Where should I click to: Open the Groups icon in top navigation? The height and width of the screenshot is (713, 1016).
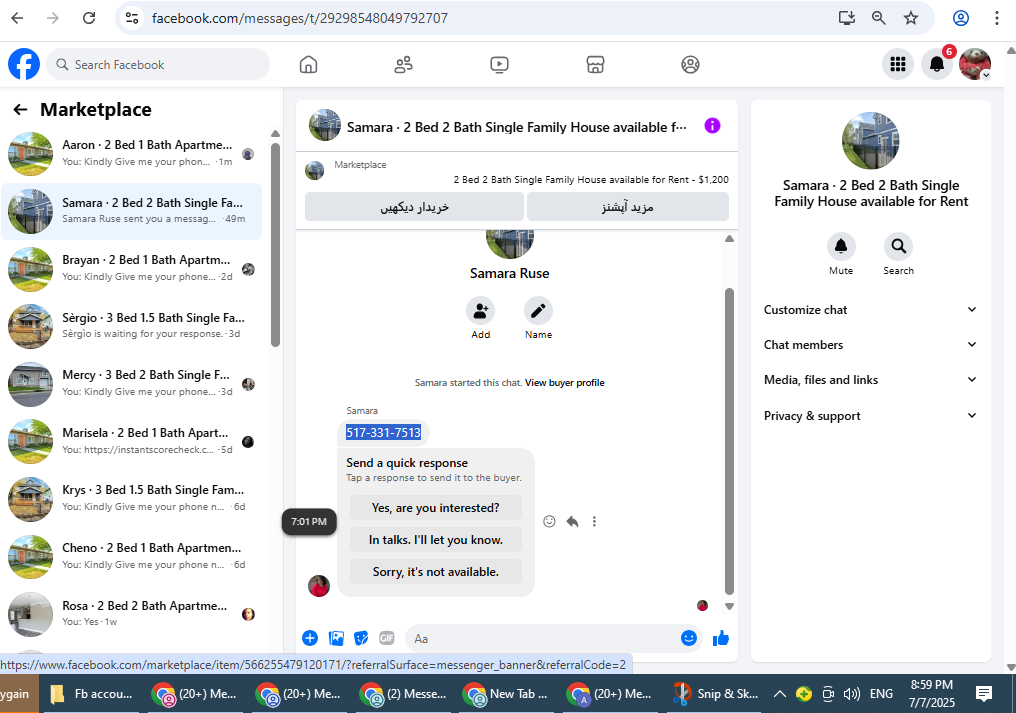pos(690,64)
